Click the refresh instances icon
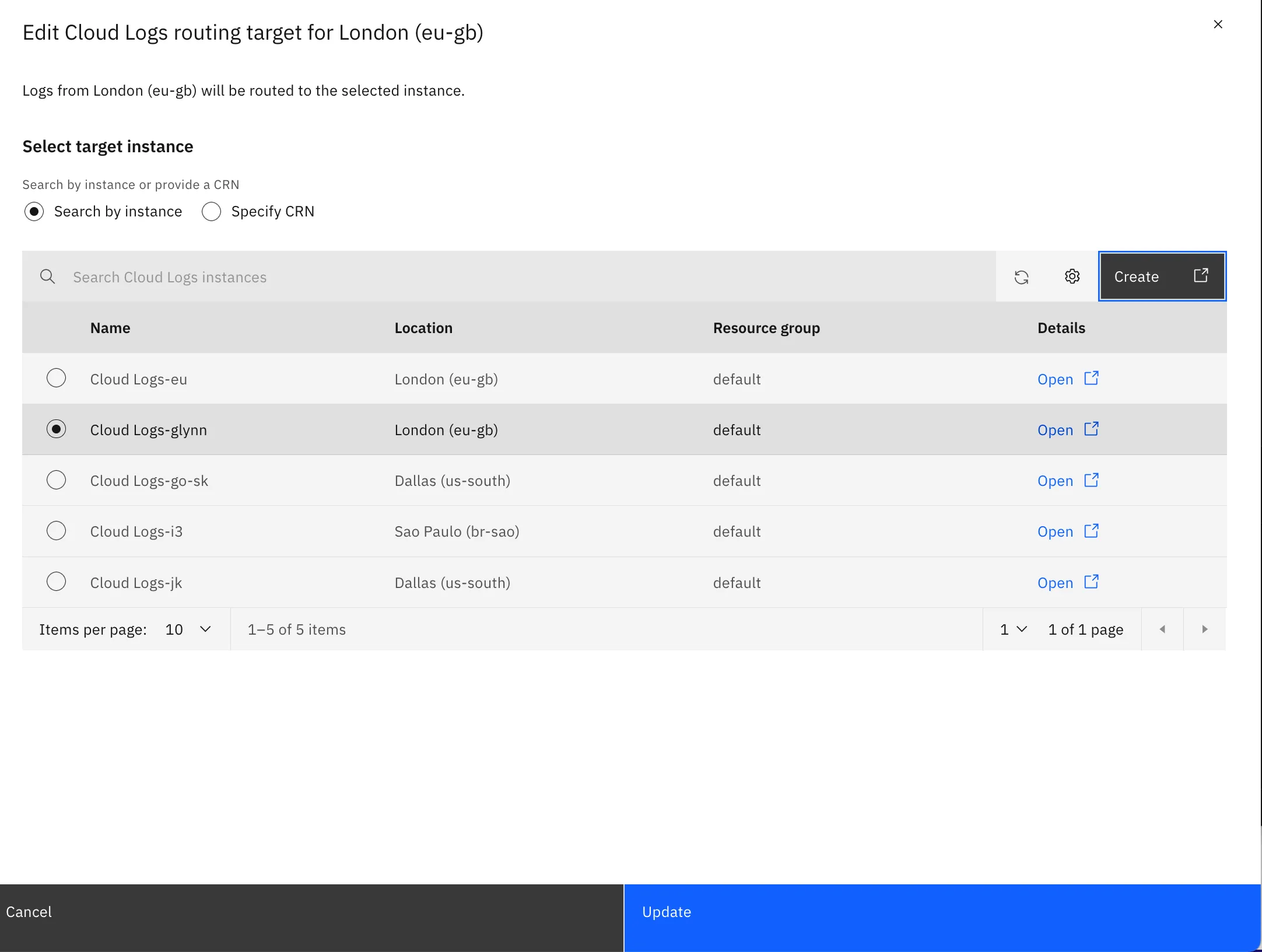Viewport: 1262px width, 952px height. point(1021,276)
